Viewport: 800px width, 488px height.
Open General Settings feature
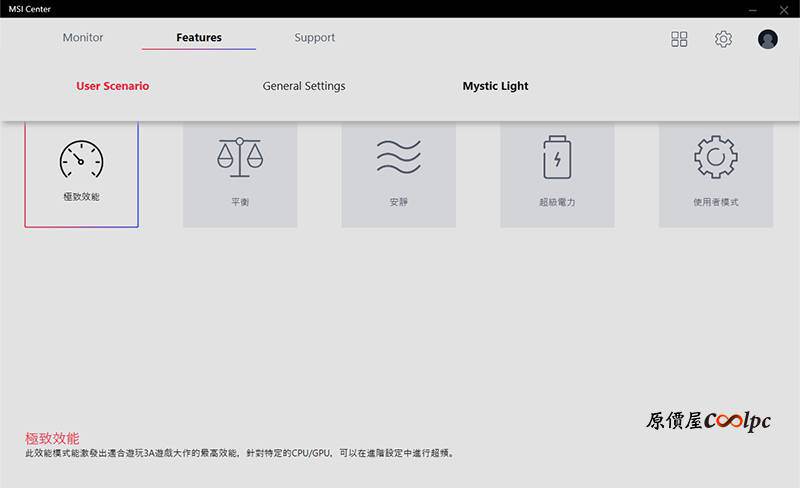coord(304,86)
